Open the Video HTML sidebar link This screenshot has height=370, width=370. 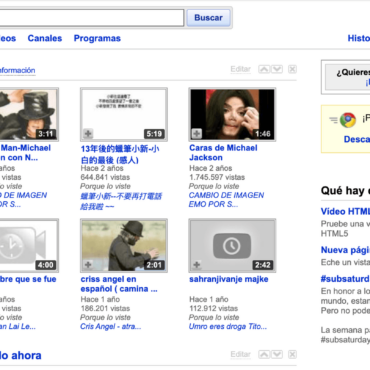[x=345, y=211]
